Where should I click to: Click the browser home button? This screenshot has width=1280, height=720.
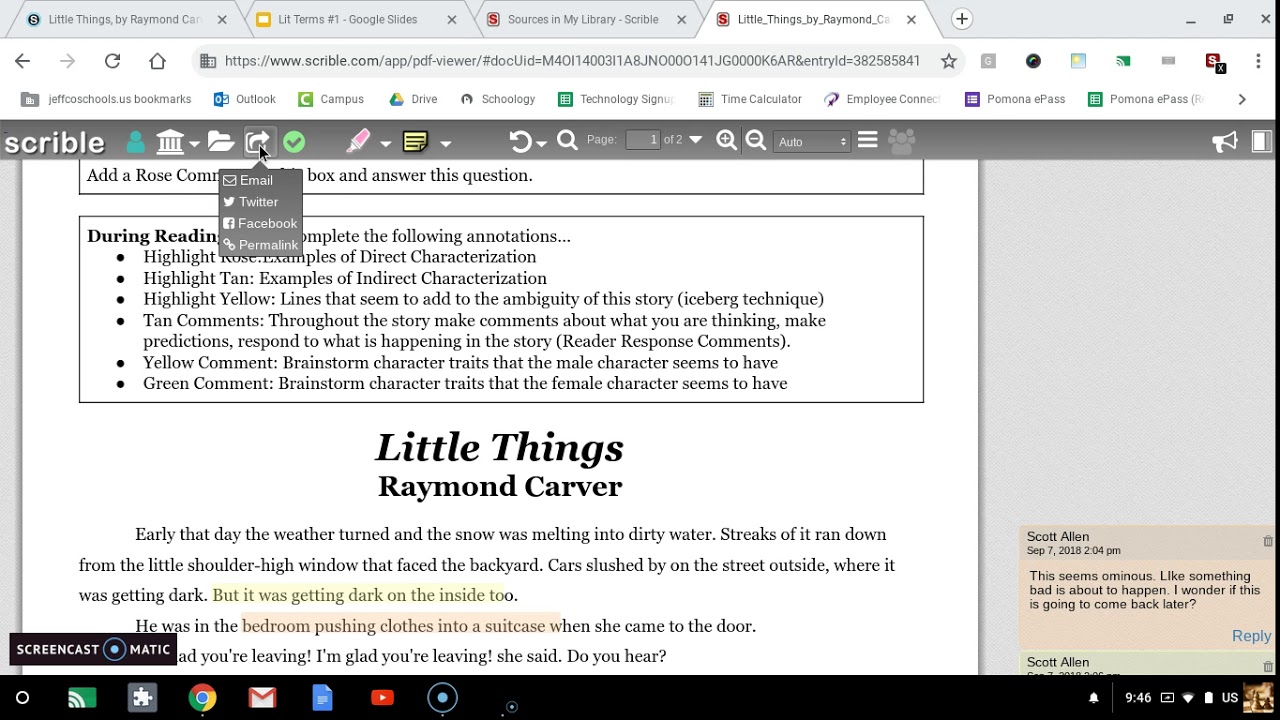tap(157, 61)
